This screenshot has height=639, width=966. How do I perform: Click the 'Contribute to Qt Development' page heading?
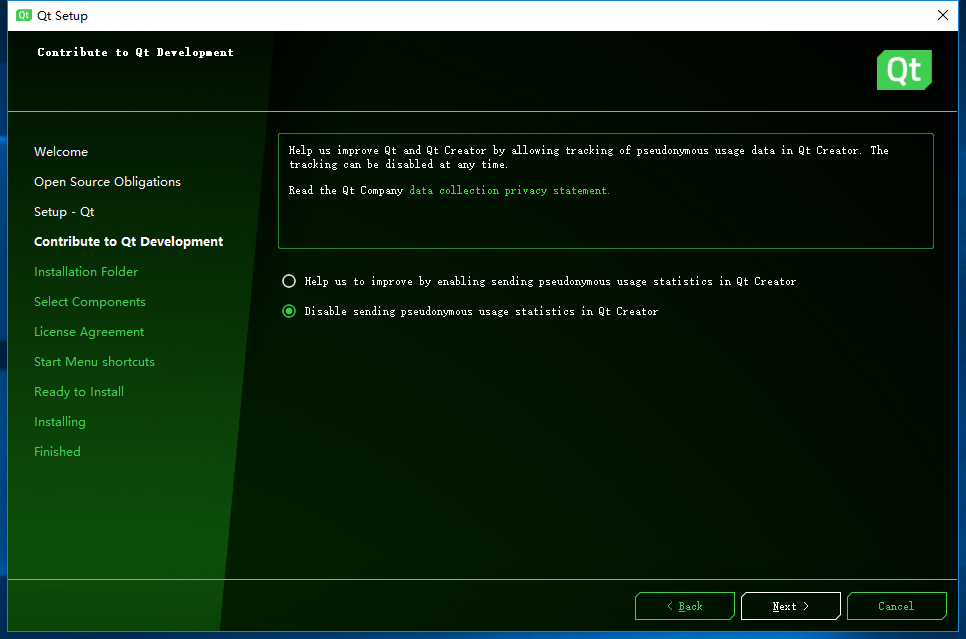click(136, 52)
